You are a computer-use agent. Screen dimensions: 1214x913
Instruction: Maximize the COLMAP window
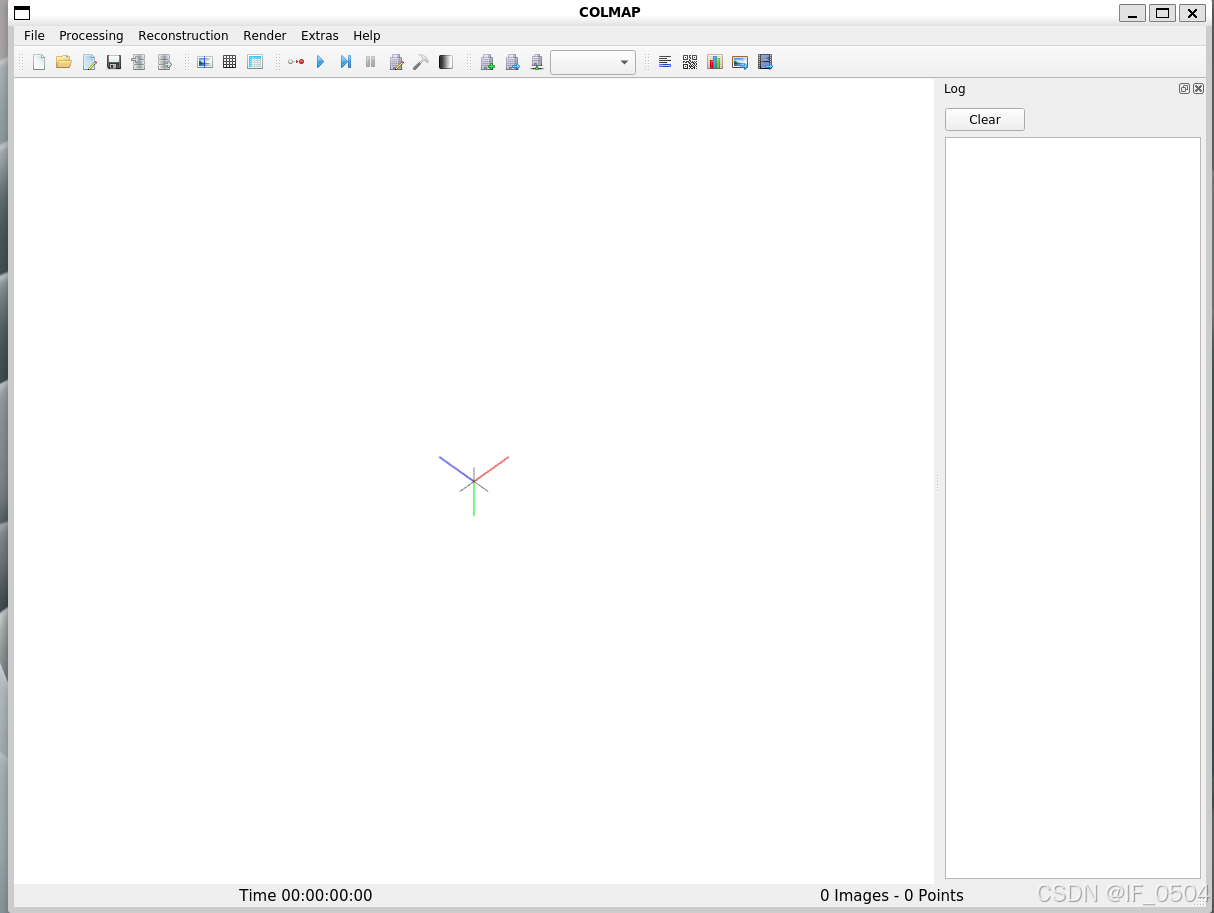1162,13
